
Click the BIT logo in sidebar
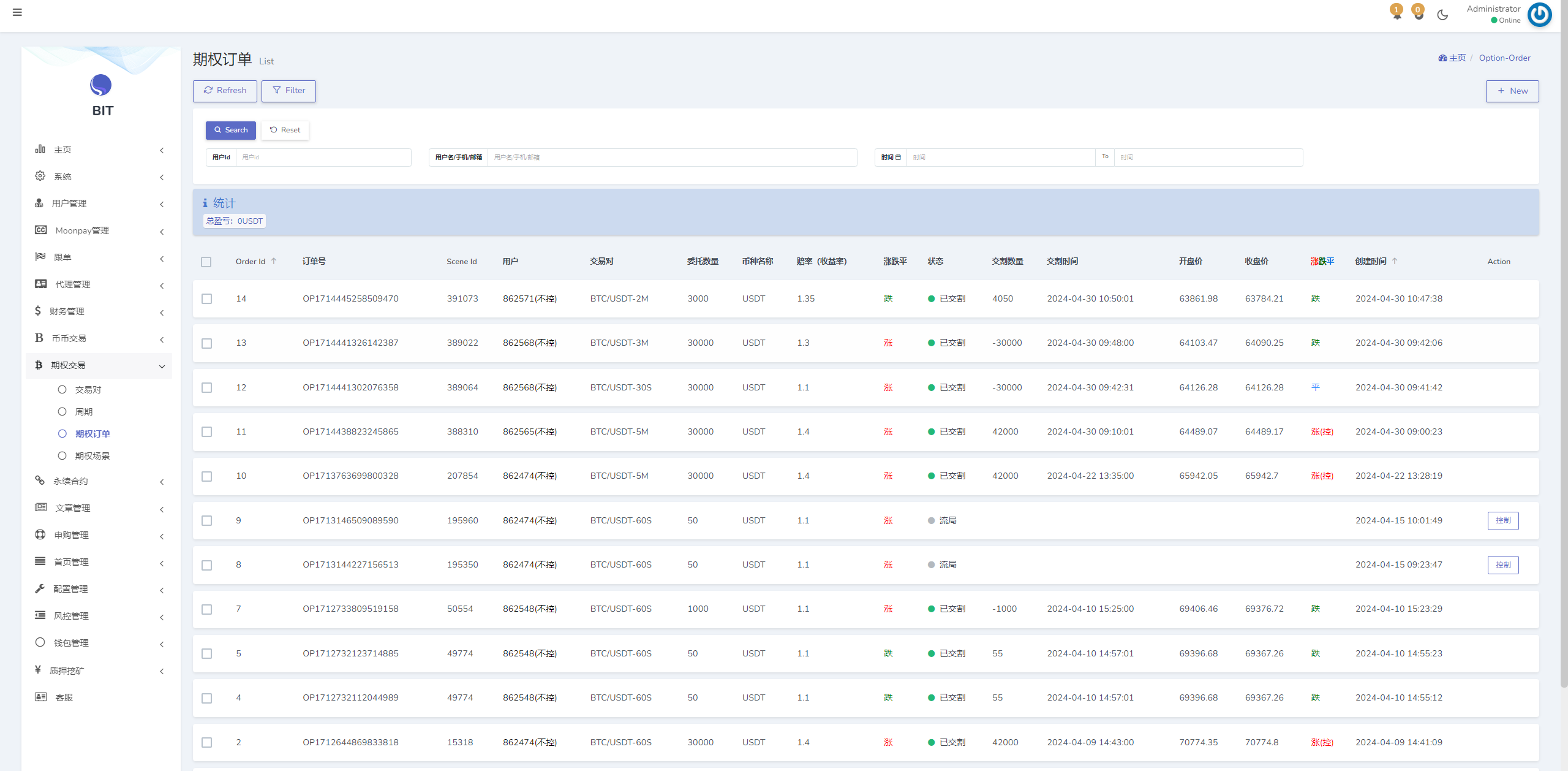click(x=101, y=85)
